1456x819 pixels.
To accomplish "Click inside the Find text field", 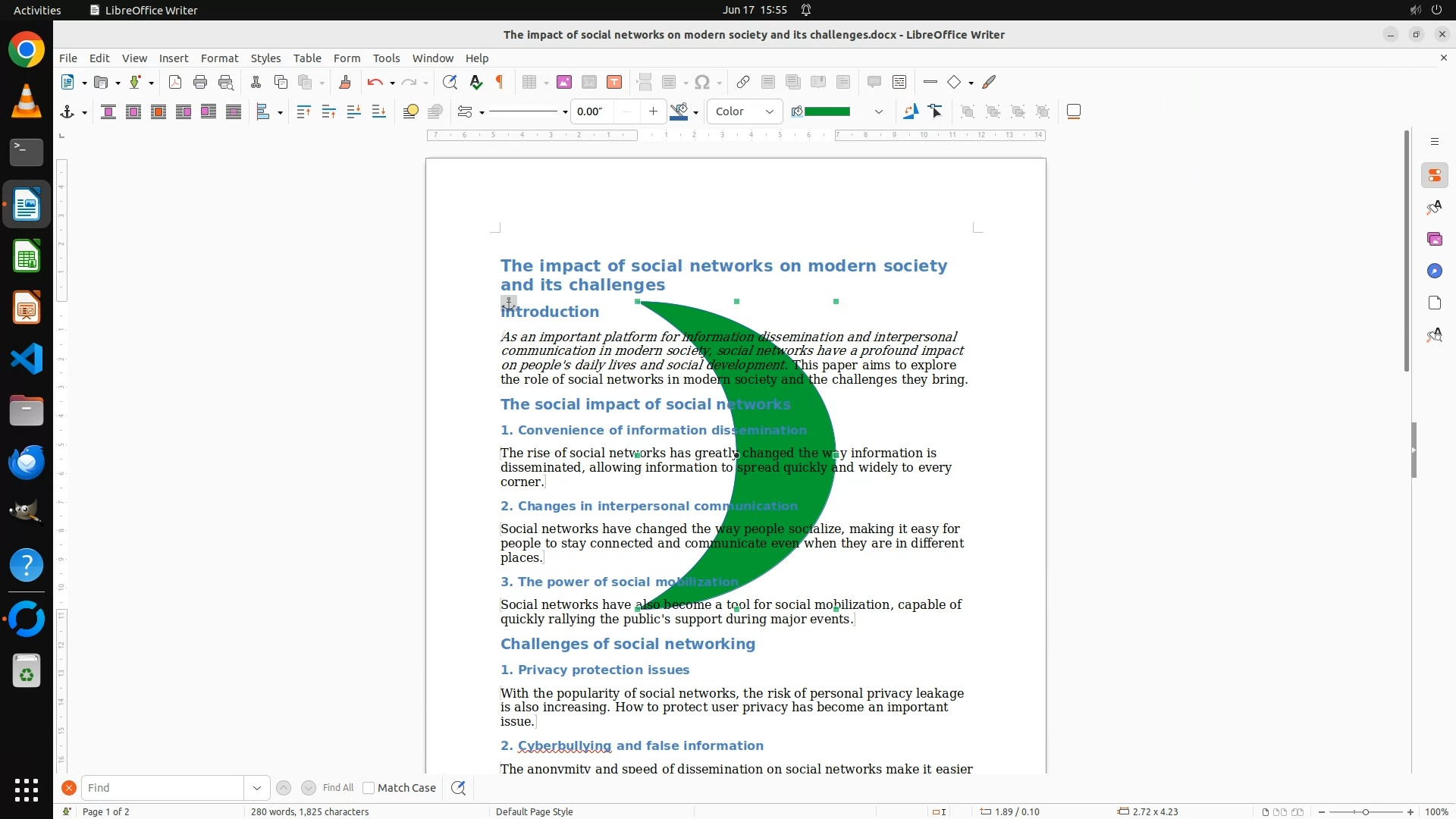I will coord(162,788).
